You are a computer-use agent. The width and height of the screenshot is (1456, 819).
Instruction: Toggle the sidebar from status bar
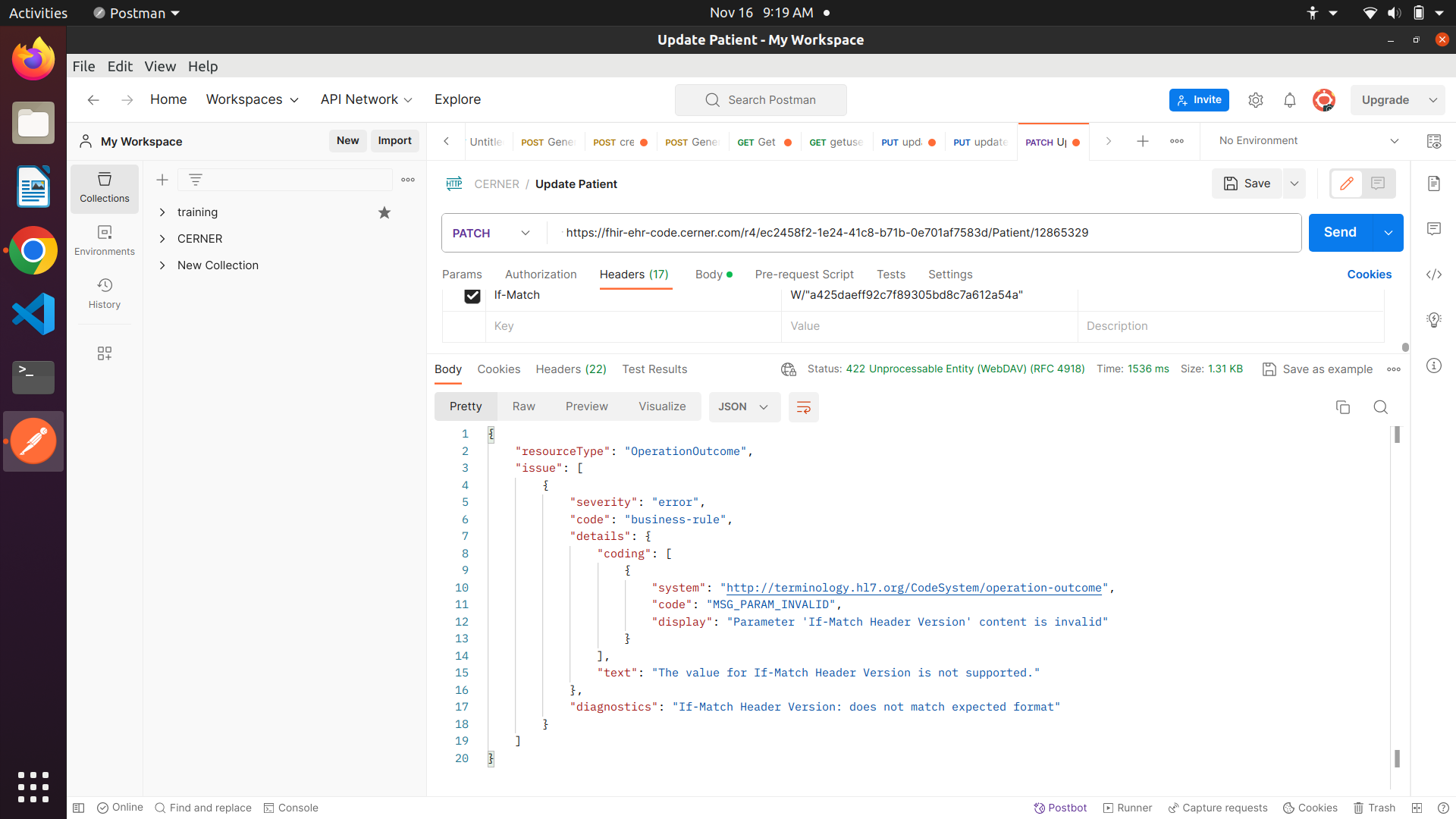(x=79, y=808)
